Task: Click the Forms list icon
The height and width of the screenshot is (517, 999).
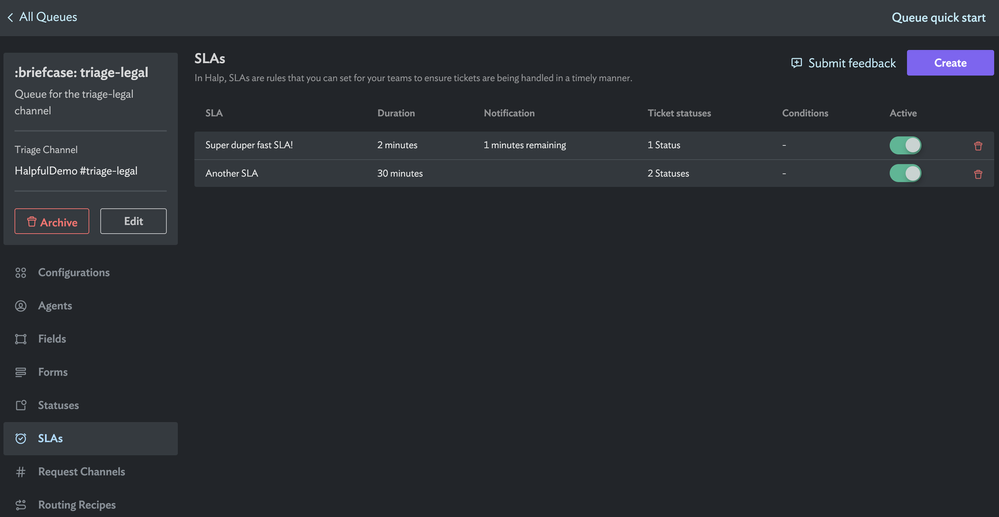Action: [20, 372]
